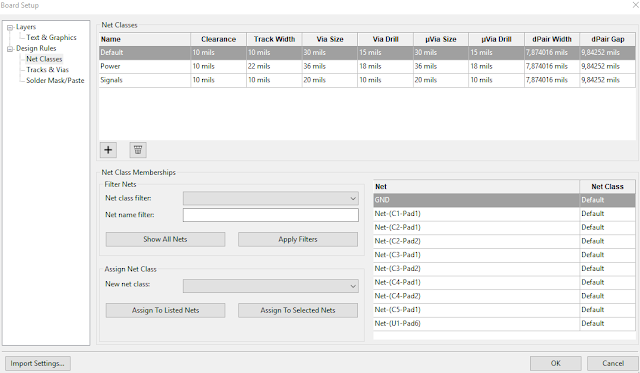Open the Net class filter dropdown

coord(271,198)
